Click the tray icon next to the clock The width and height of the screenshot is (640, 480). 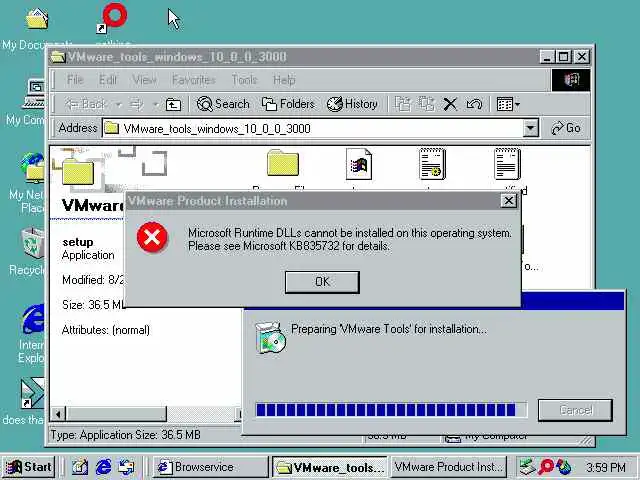click(x=564, y=467)
